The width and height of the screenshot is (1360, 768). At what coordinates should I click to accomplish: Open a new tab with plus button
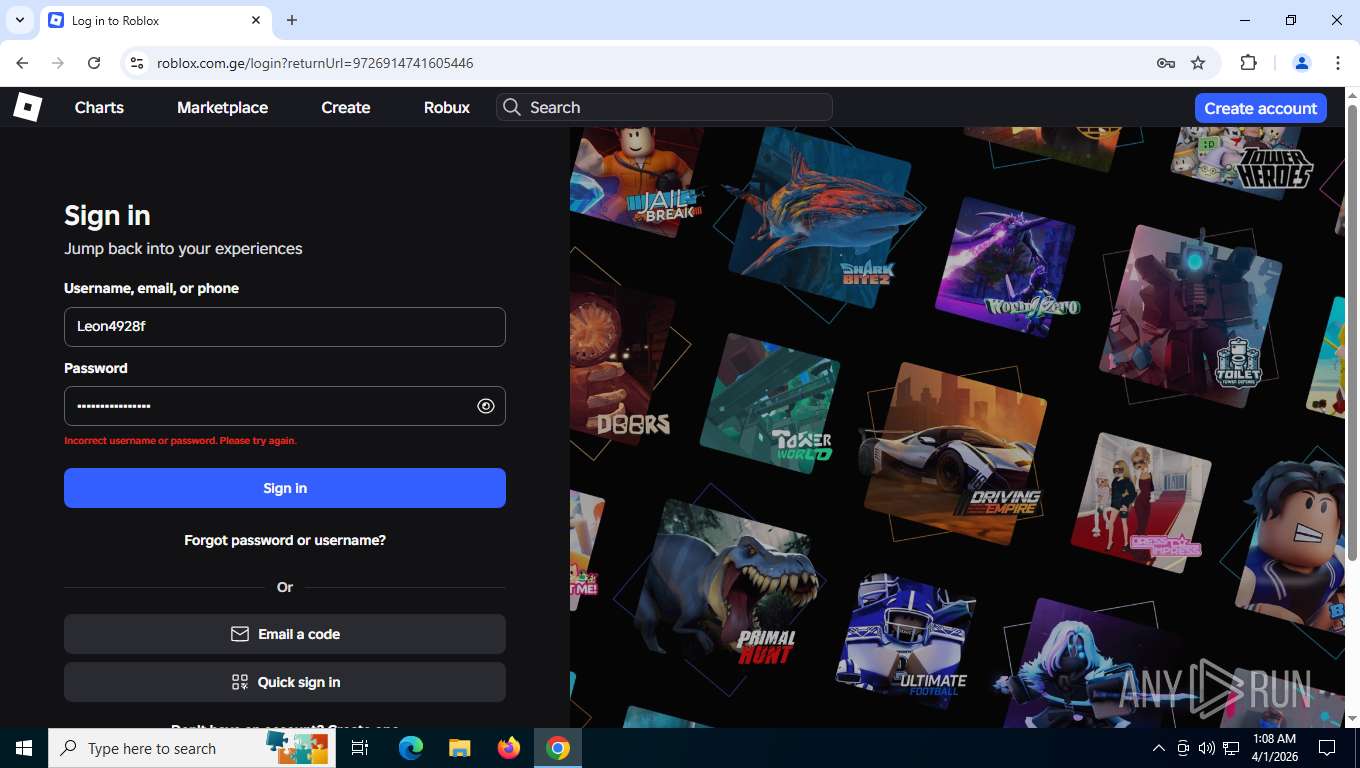[292, 20]
